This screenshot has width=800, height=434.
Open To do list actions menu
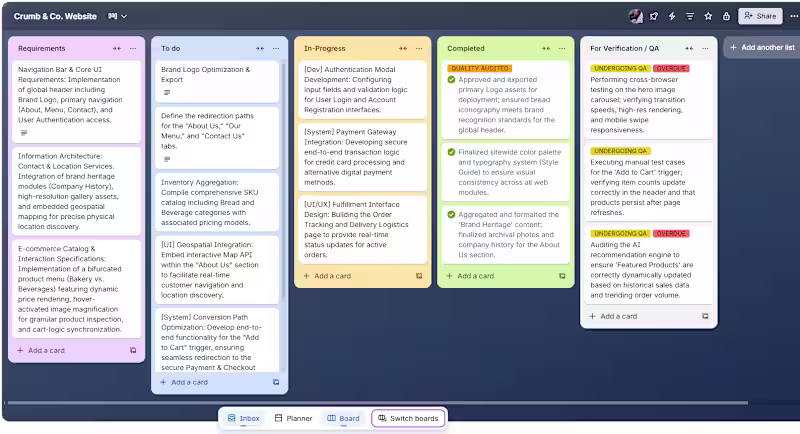[276, 48]
